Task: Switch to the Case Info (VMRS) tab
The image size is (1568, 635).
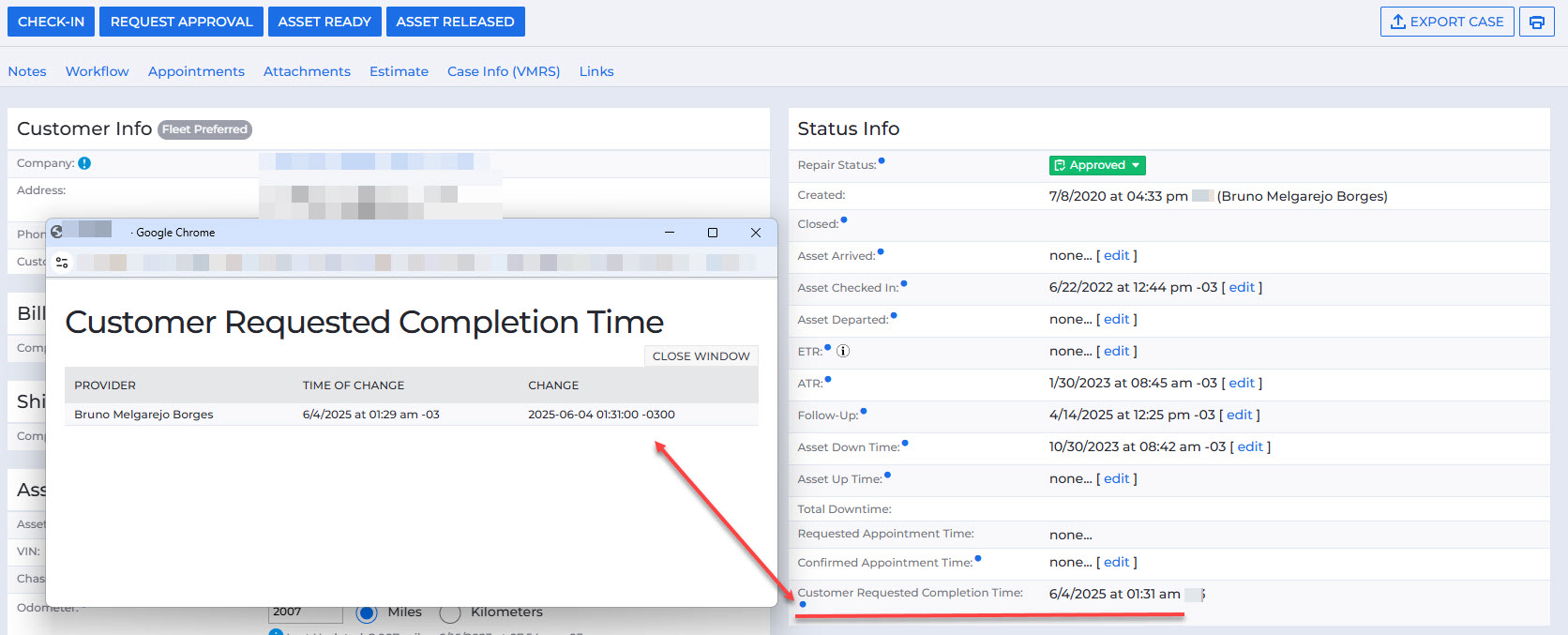Action: 503,71
